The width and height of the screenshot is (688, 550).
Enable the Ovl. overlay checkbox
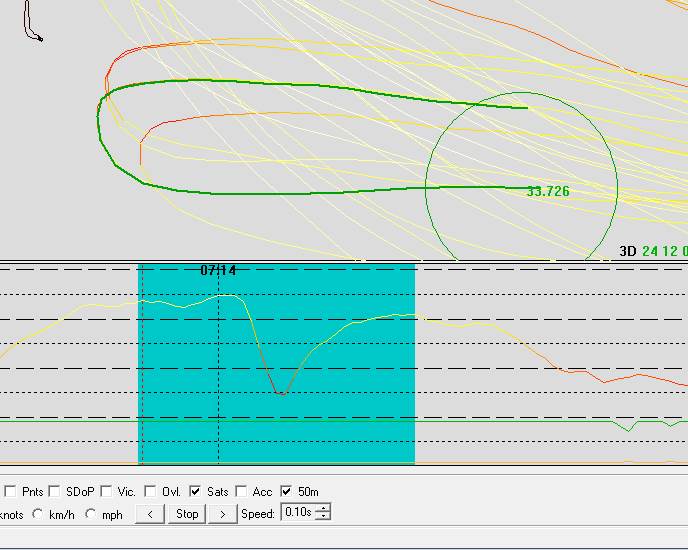(150, 492)
